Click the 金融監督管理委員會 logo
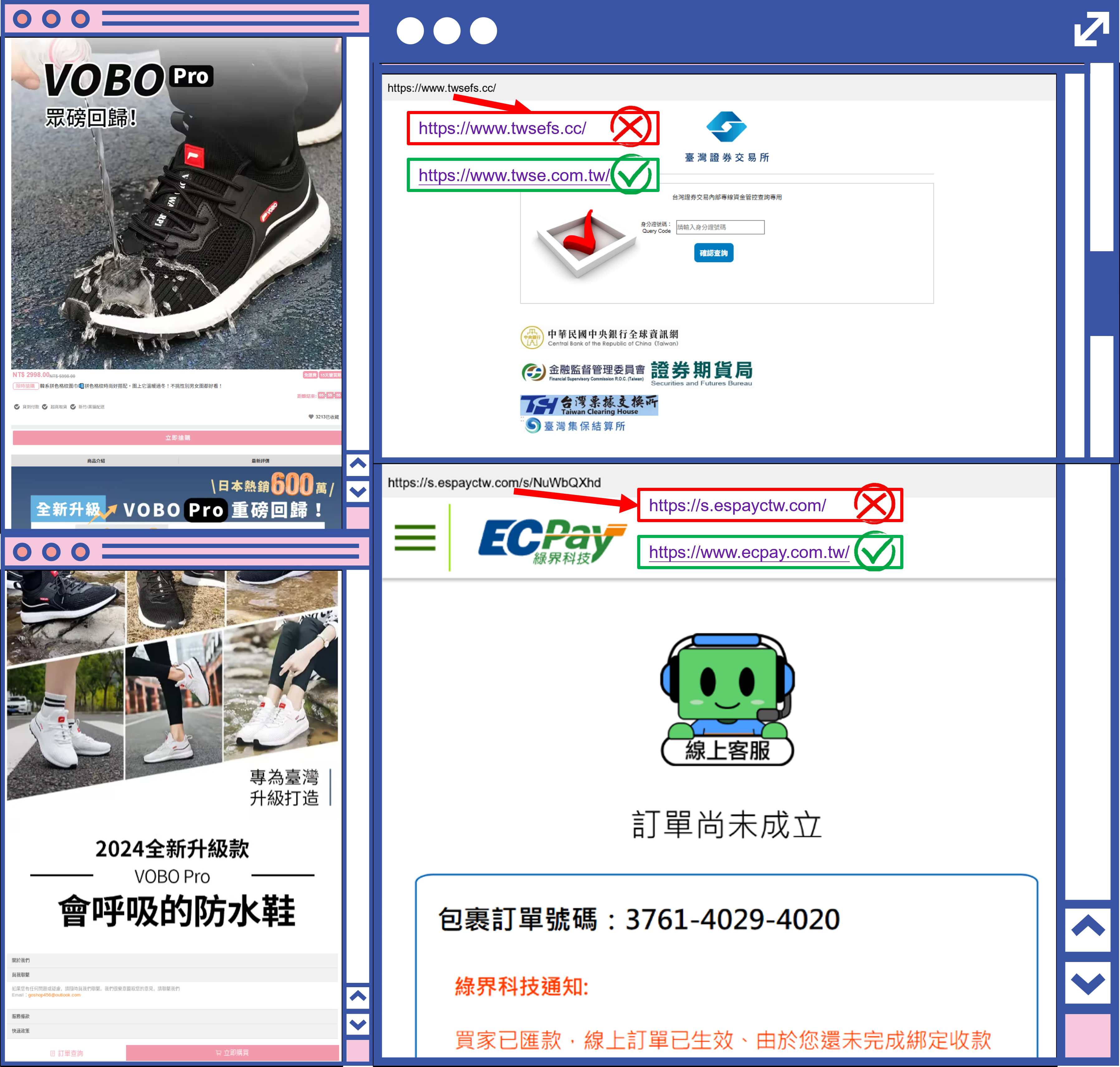 pos(583,372)
